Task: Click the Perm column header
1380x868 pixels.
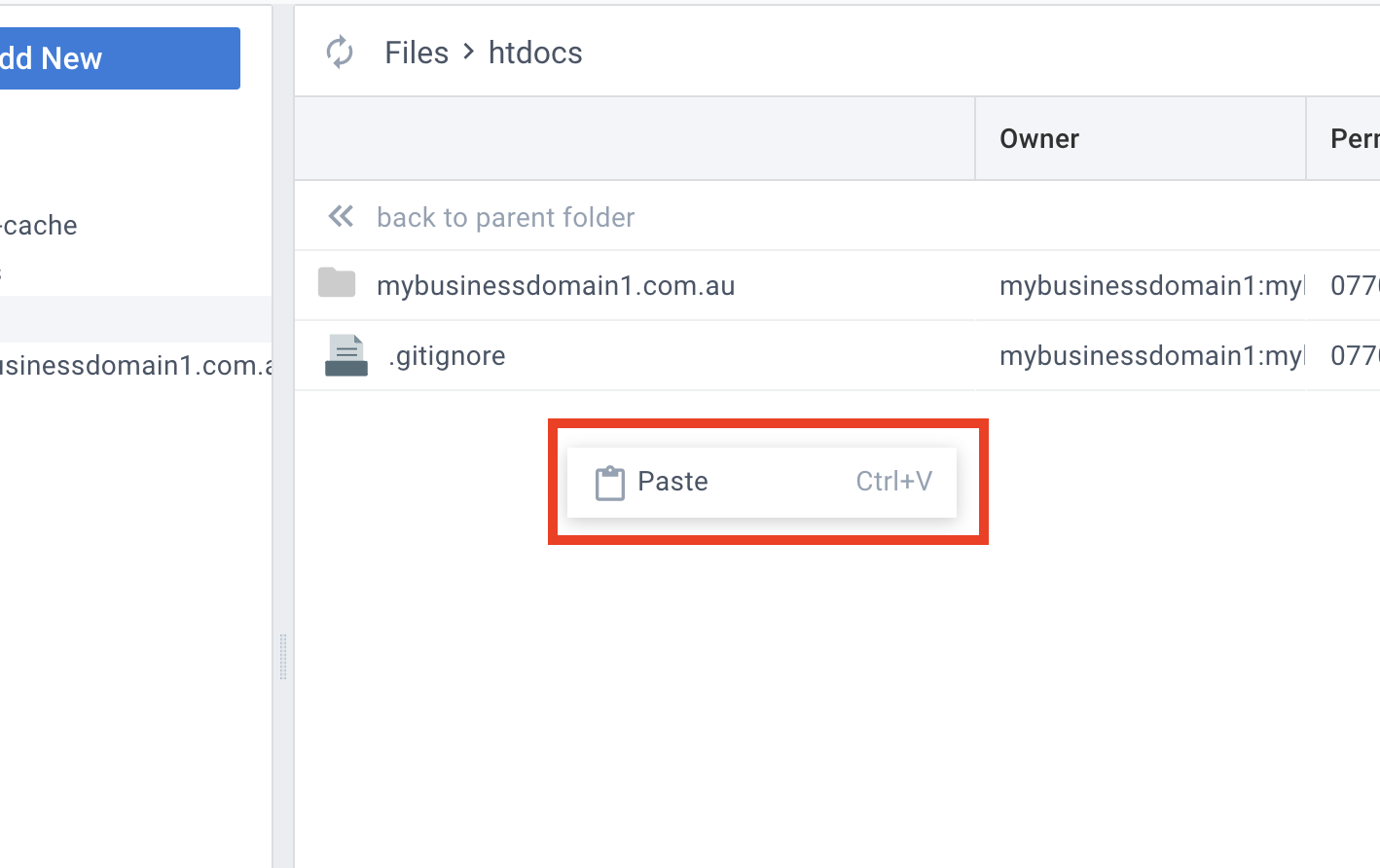Action: pos(1354,139)
